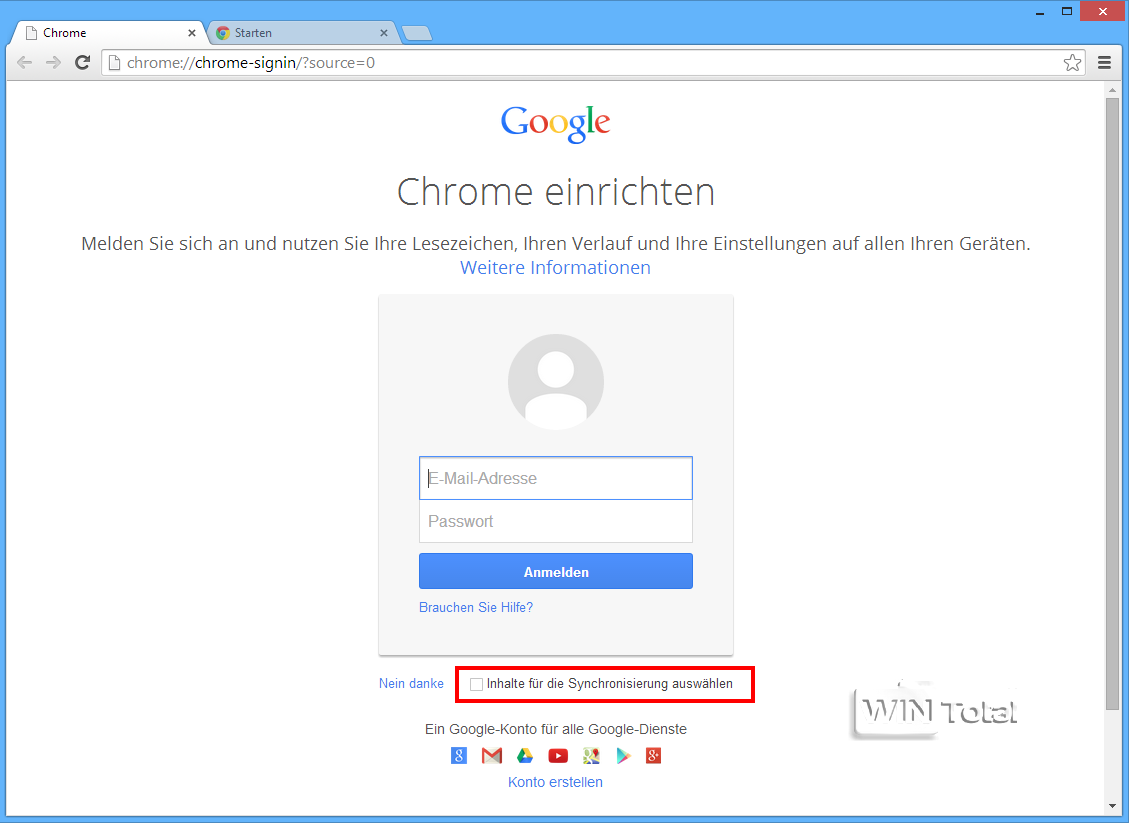Image resolution: width=1129 pixels, height=823 pixels.
Task: Click the profile avatar placeholder
Action: [556, 382]
